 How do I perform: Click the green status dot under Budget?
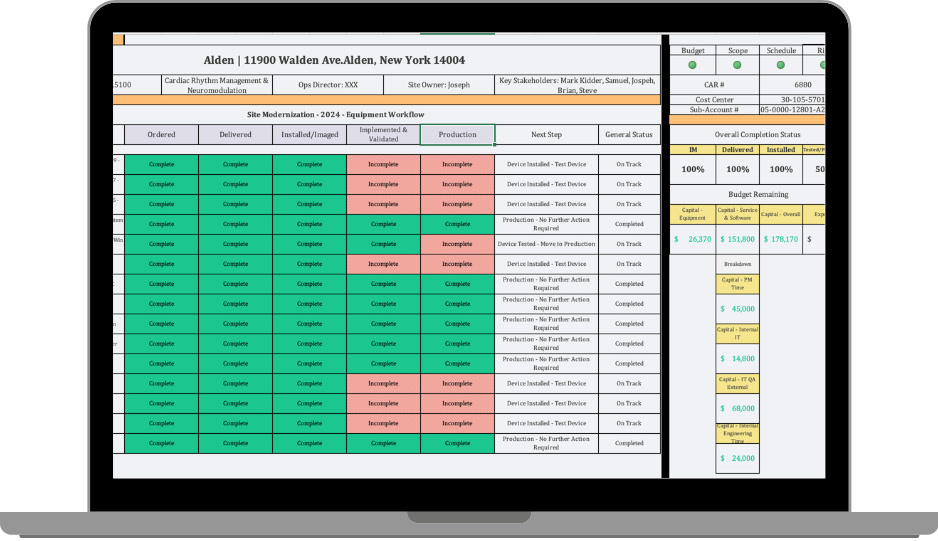tap(692, 65)
